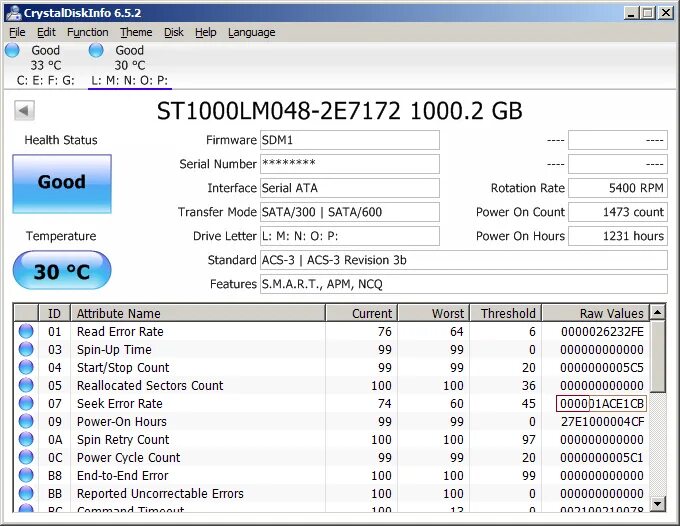Open the Function menu

tap(88, 33)
